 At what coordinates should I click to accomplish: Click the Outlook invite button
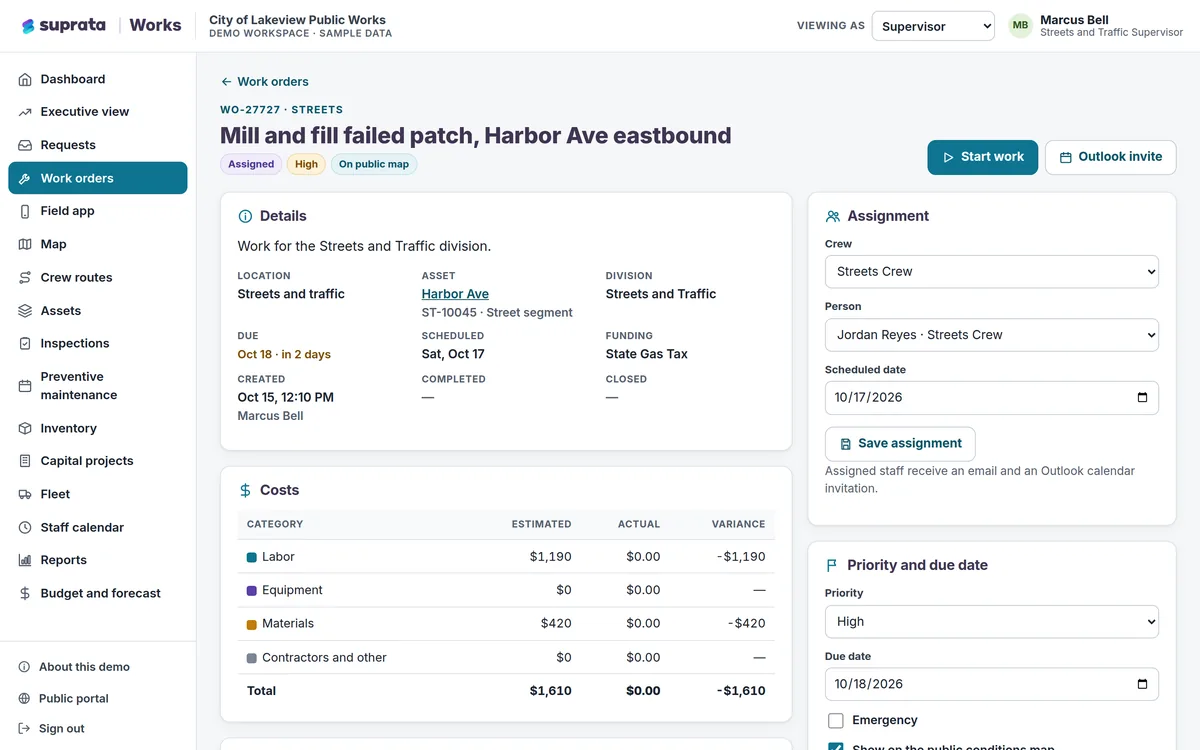[x=1110, y=157]
